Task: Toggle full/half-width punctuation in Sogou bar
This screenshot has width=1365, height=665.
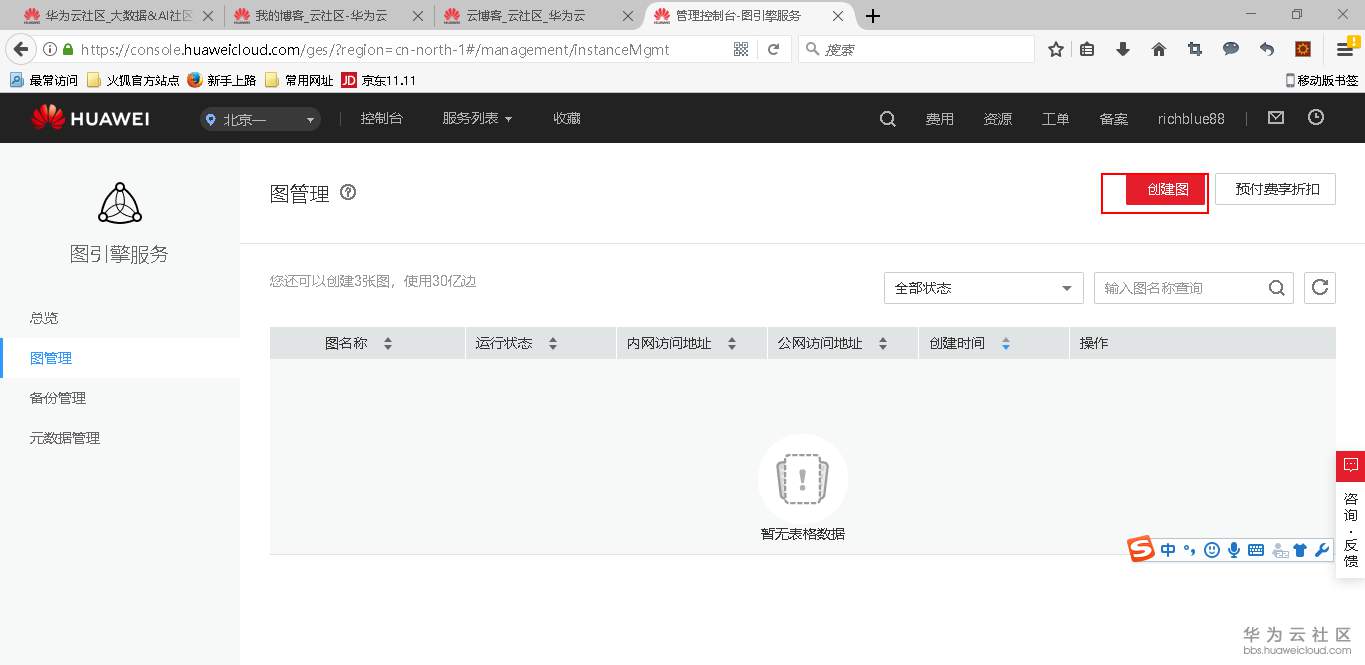Action: pyautogui.click(x=1189, y=550)
